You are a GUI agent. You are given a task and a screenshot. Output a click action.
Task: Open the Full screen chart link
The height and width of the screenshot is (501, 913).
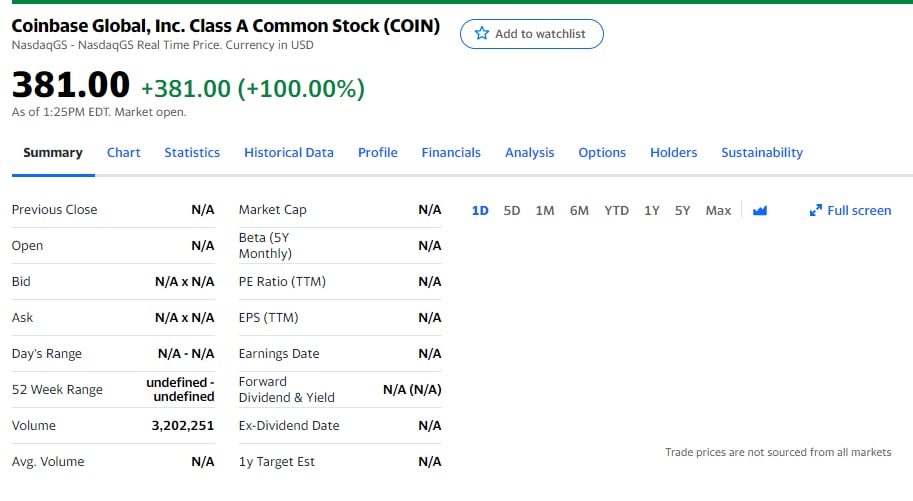pyautogui.click(x=850, y=210)
